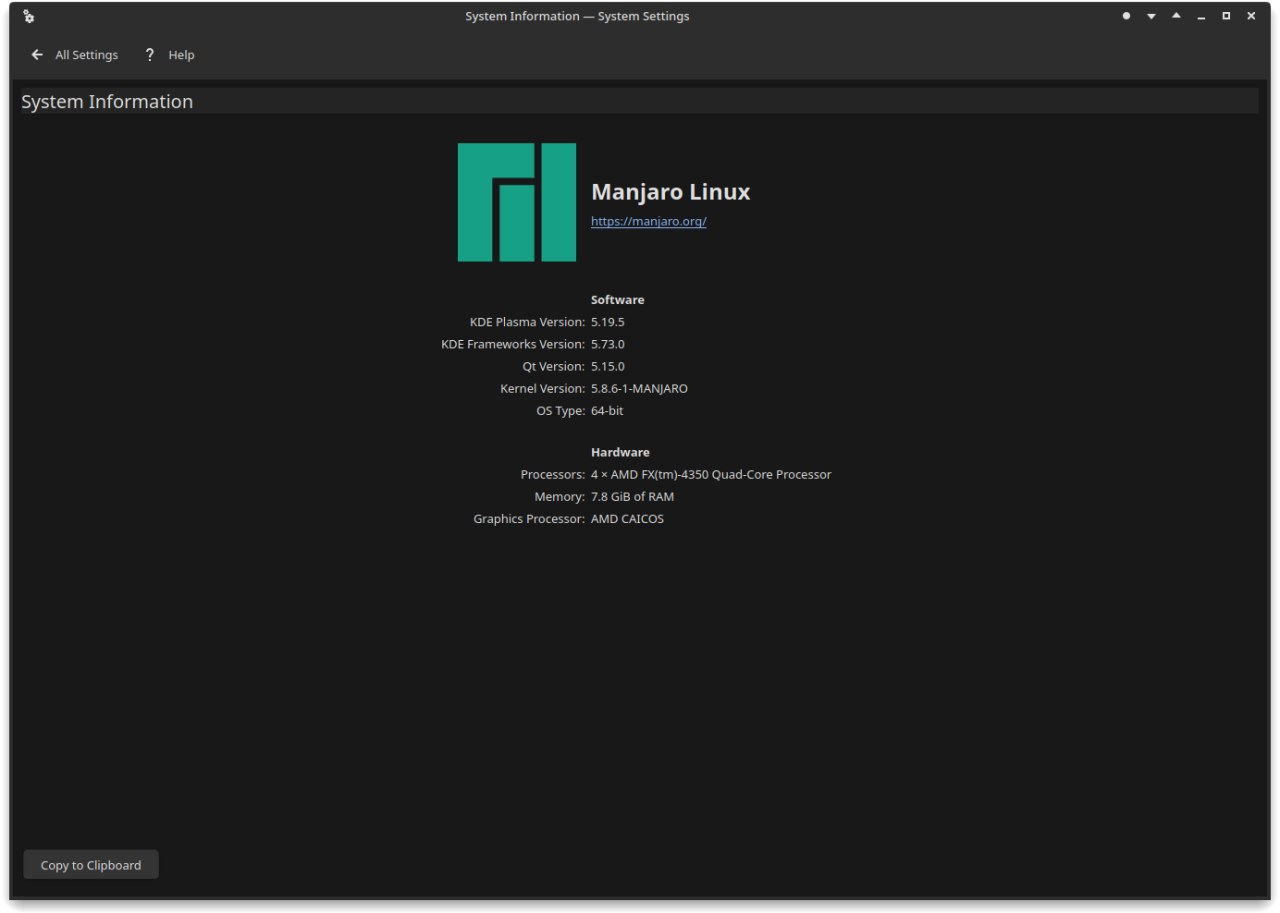Click the Software section heading

(618, 300)
